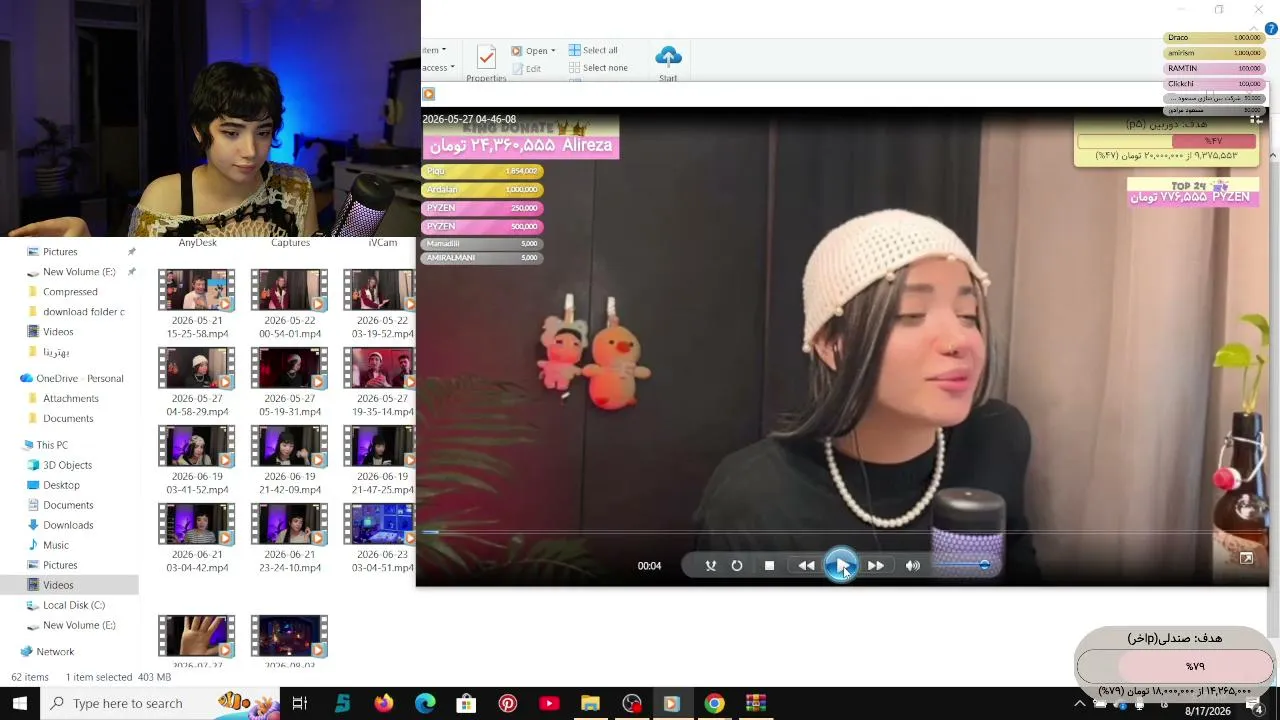Open Task View from taskbar
This screenshot has height=720, width=1280.
[x=299, y=703]
